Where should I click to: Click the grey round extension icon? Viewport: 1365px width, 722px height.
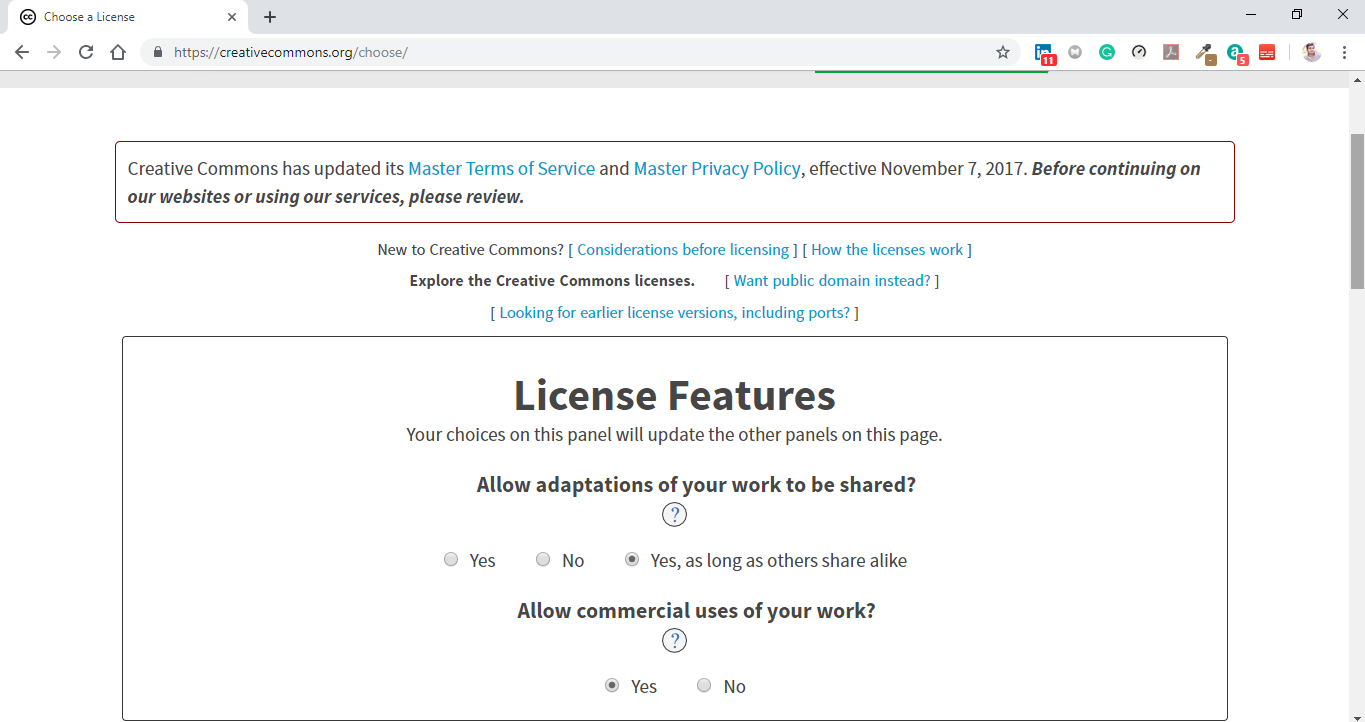[1075, 52]
